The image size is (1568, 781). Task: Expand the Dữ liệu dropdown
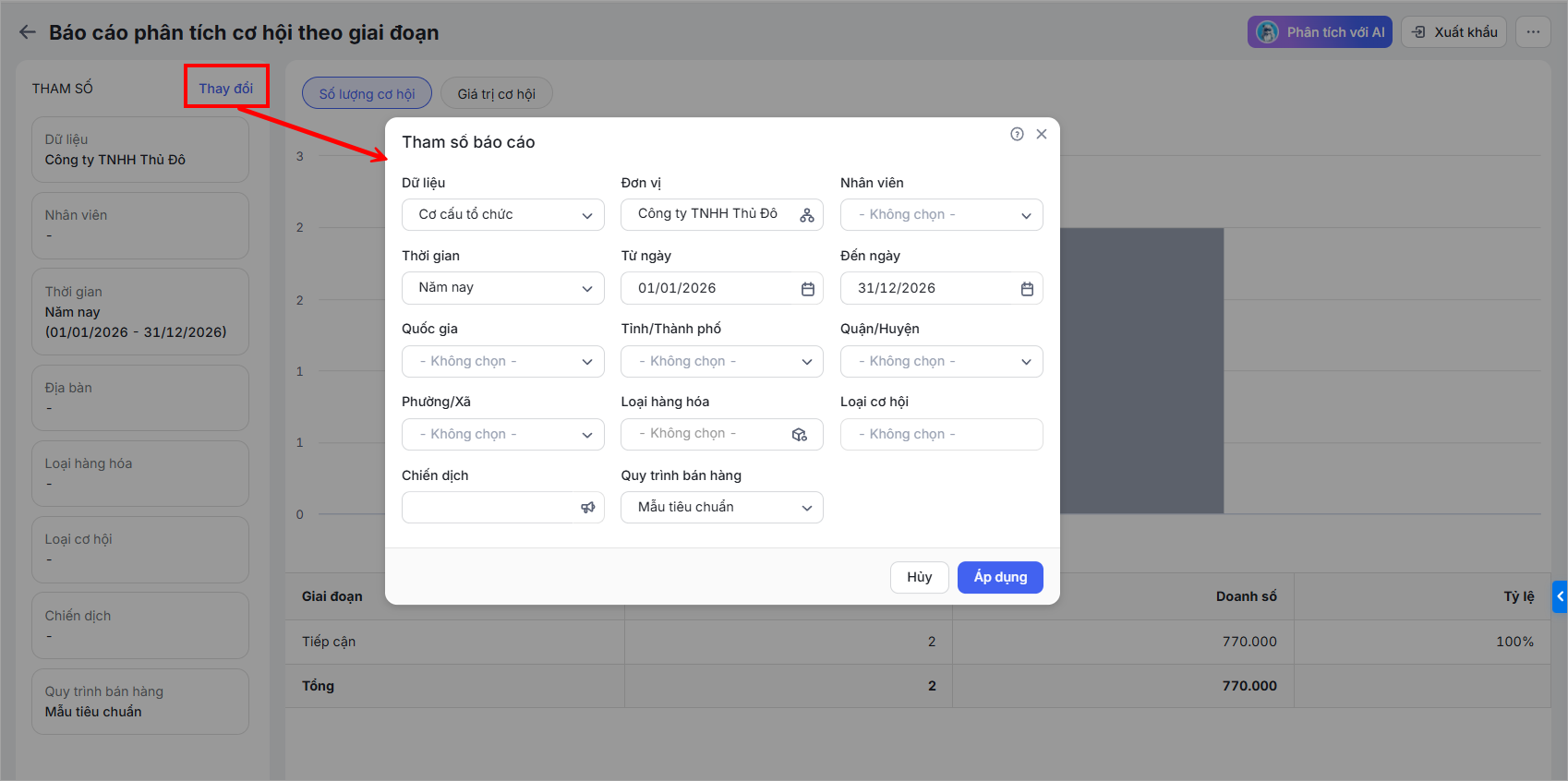(503, 215)
